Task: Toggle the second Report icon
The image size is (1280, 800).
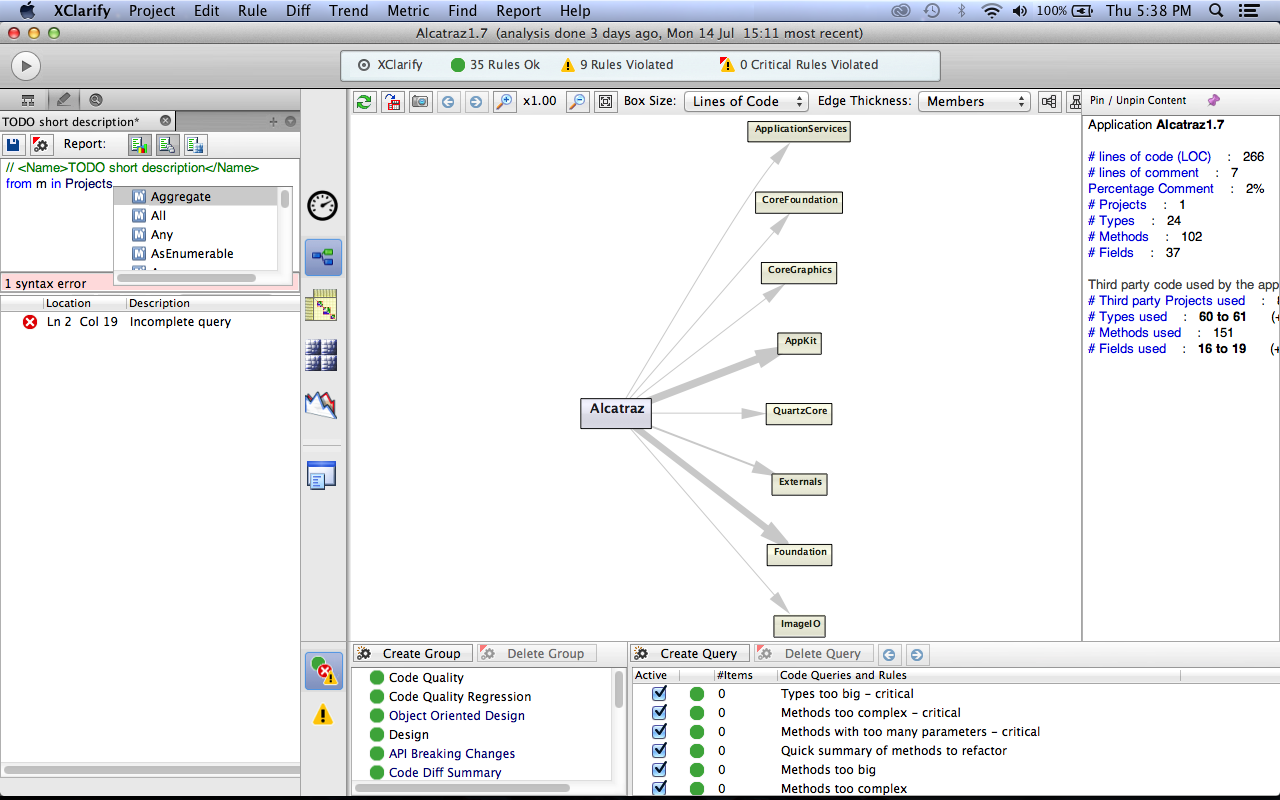Action: tap(167, 144)
